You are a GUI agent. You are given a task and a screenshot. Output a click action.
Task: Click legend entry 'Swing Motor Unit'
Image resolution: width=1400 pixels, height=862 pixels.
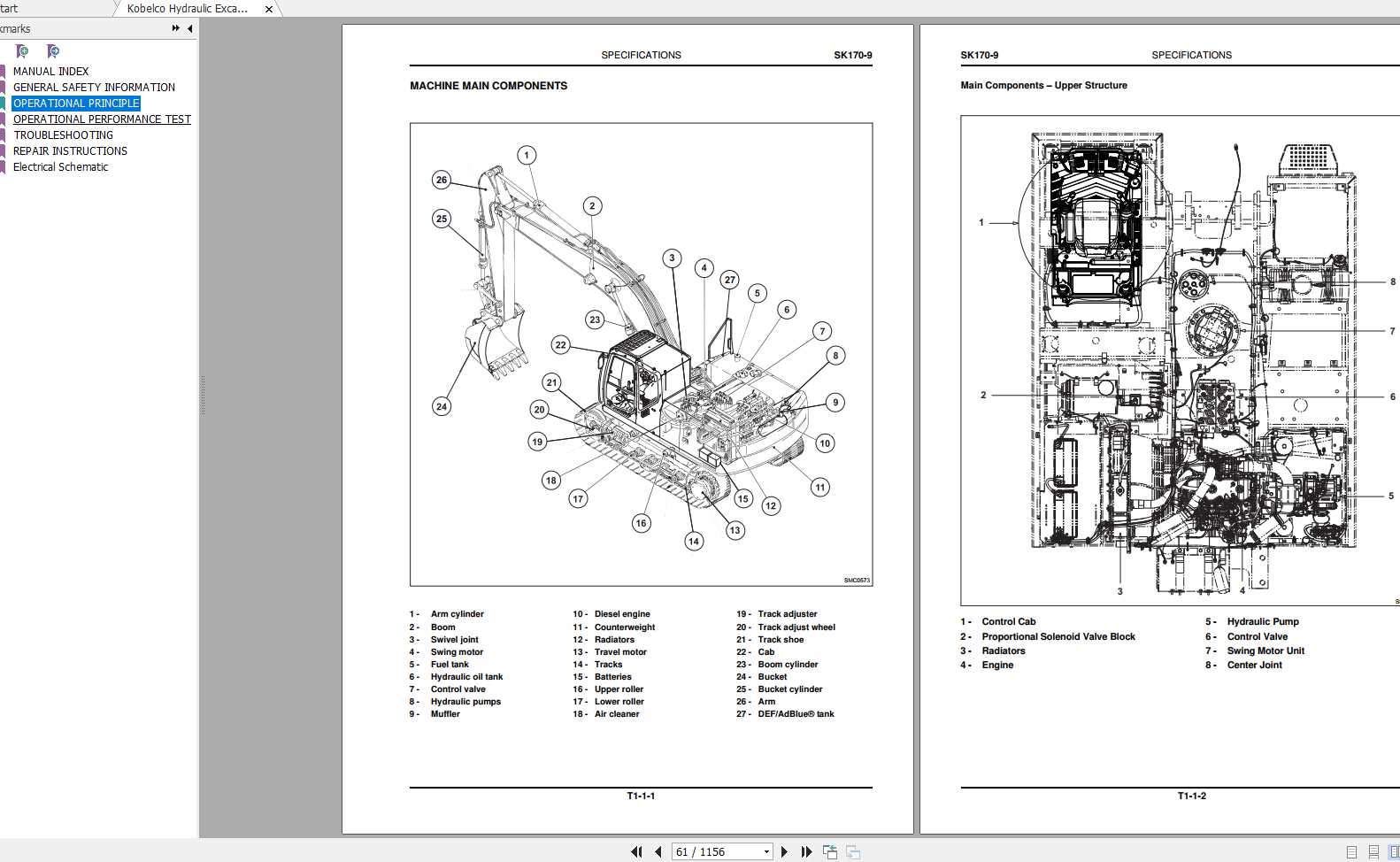(x=1265, y=651)
